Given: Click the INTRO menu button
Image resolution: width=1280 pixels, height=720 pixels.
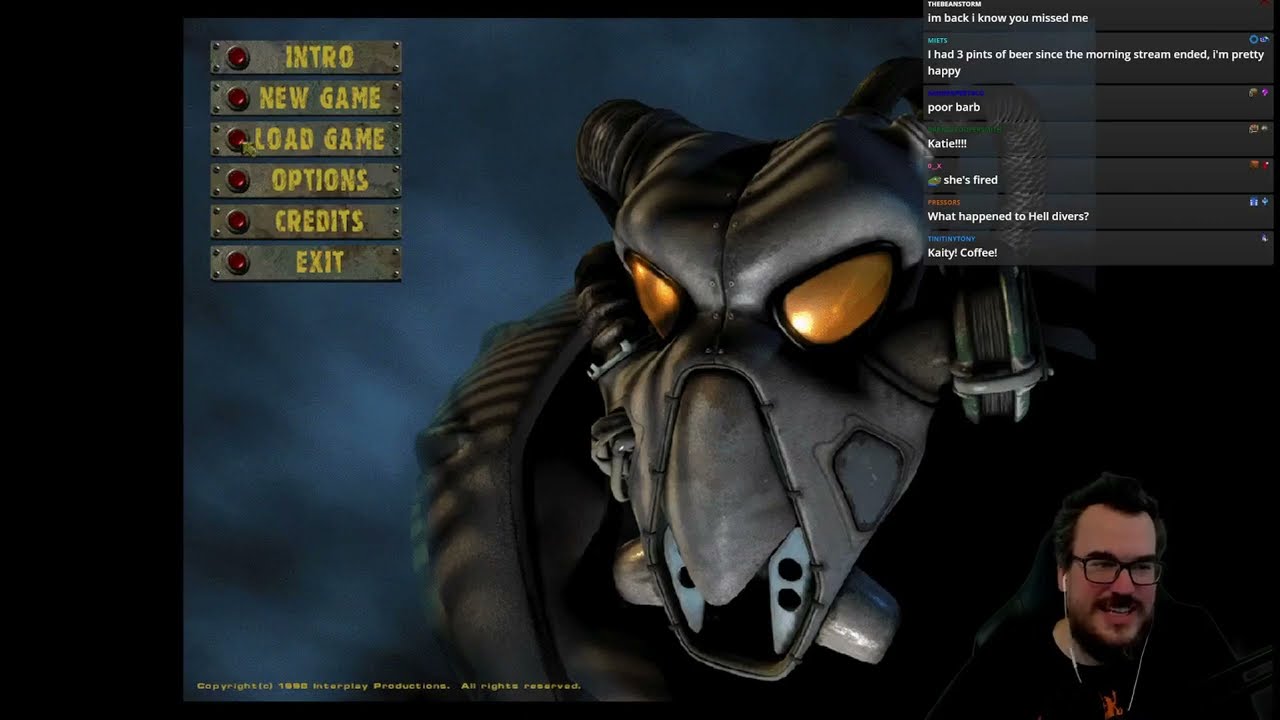Looking at the screenshot, I should tap(305, 57).
